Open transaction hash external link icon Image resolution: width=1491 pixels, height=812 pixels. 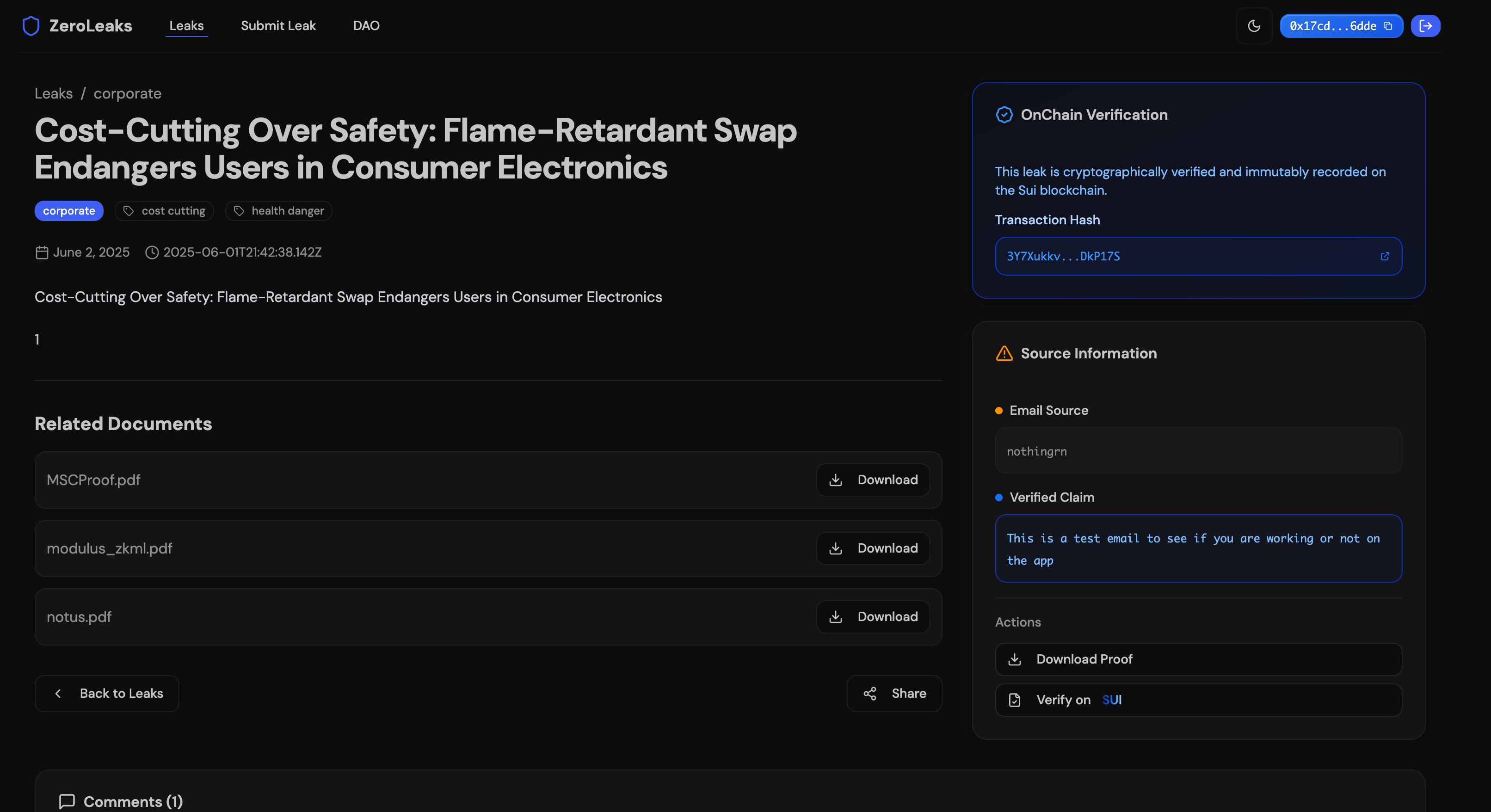(x=1385, y=256)
